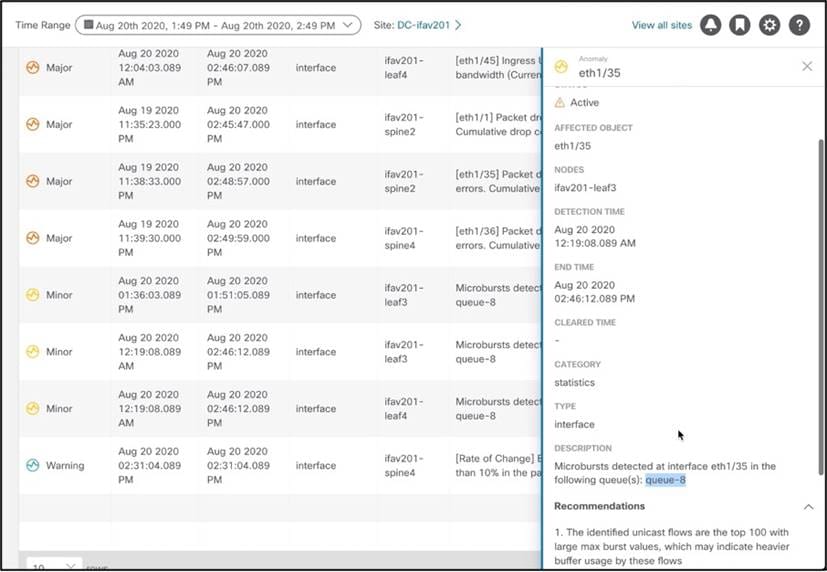
Task: Click start time Aug 19 2020 11:35:23.000 PM
Action: (149, 124)
